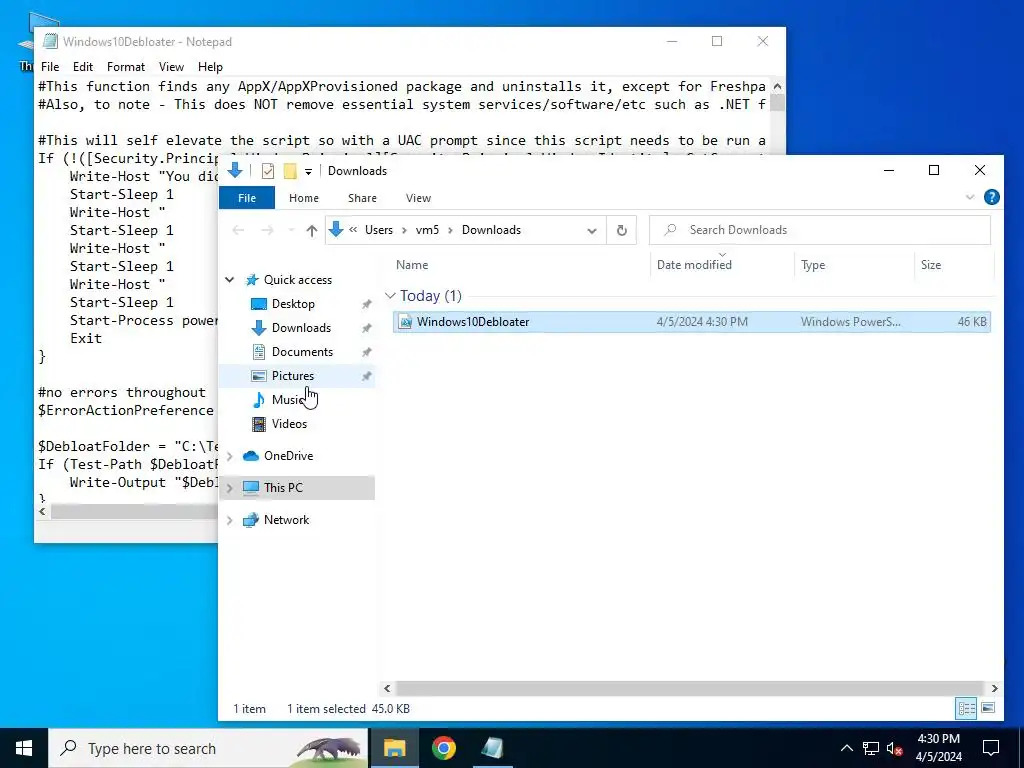Sort by Name column header
The image size is (1024, 768).
click(x=412, y=264)
